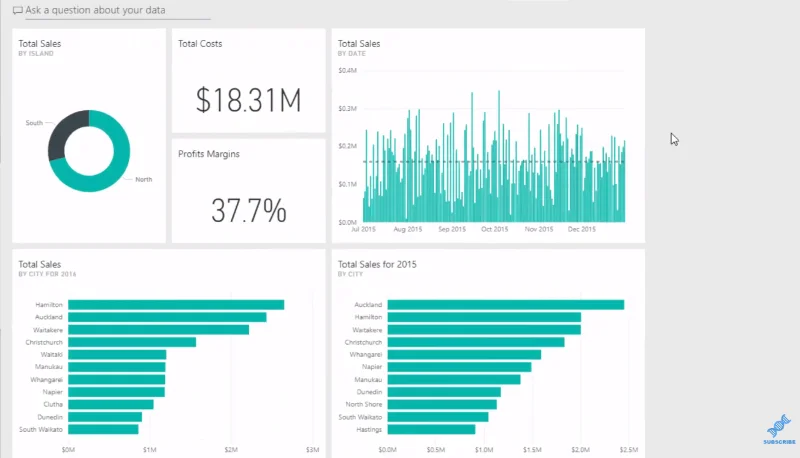The height and width of the screenshot is (458, 800).
Task: Select the Waitakere bar in 2015 city chart
Action: tap(484, 330)
